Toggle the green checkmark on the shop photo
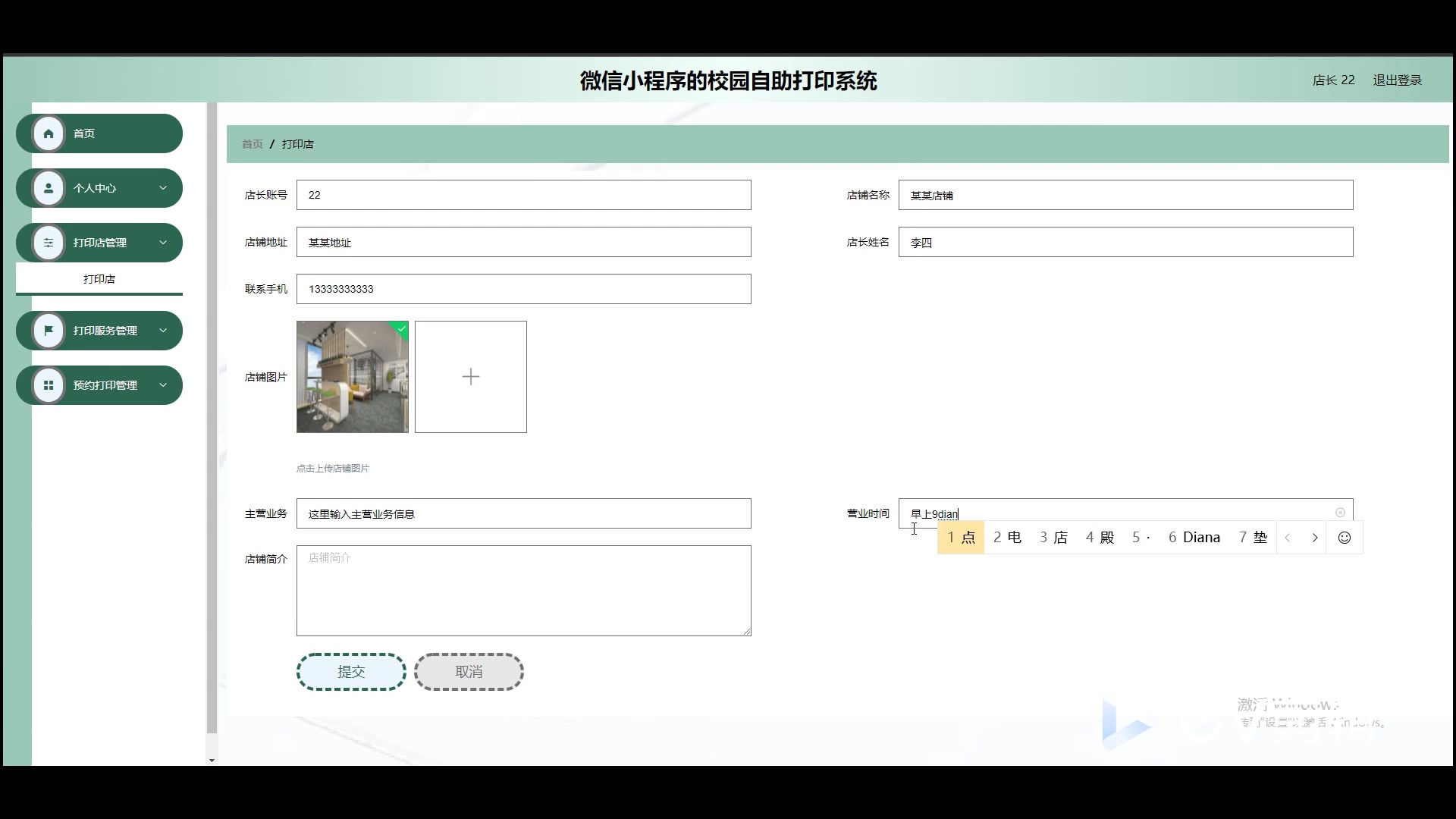 point(400,328)
